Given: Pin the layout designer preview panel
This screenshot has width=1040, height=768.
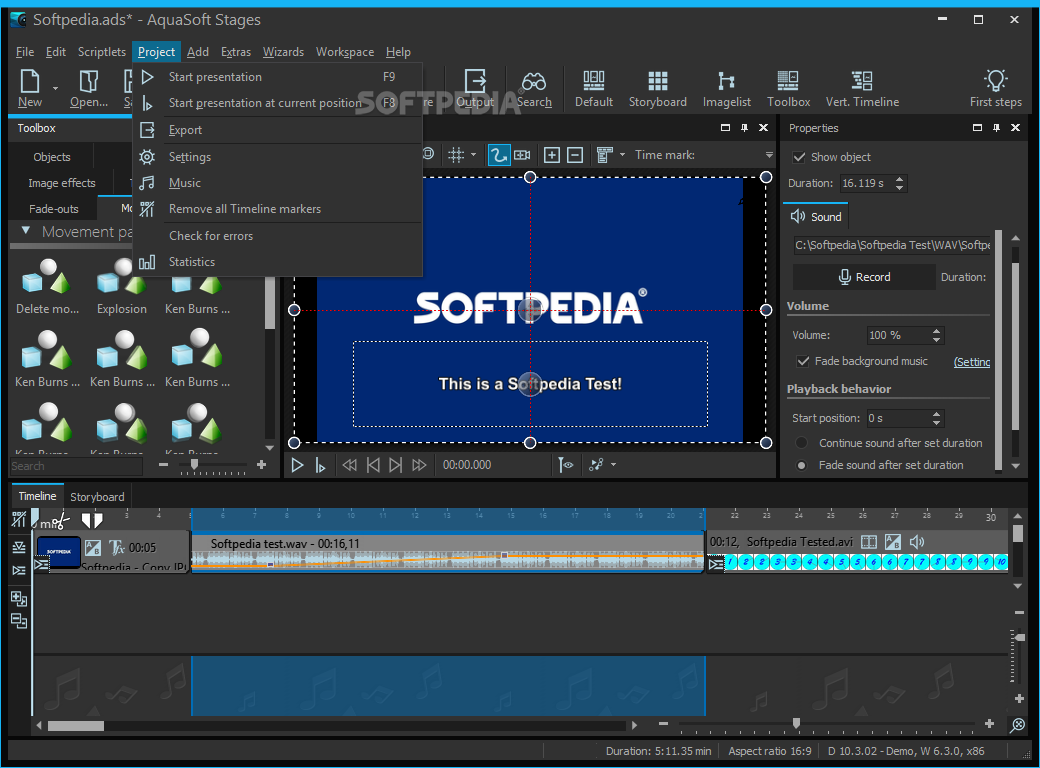Looking at the screenshot, I should (x=744, y=128).
